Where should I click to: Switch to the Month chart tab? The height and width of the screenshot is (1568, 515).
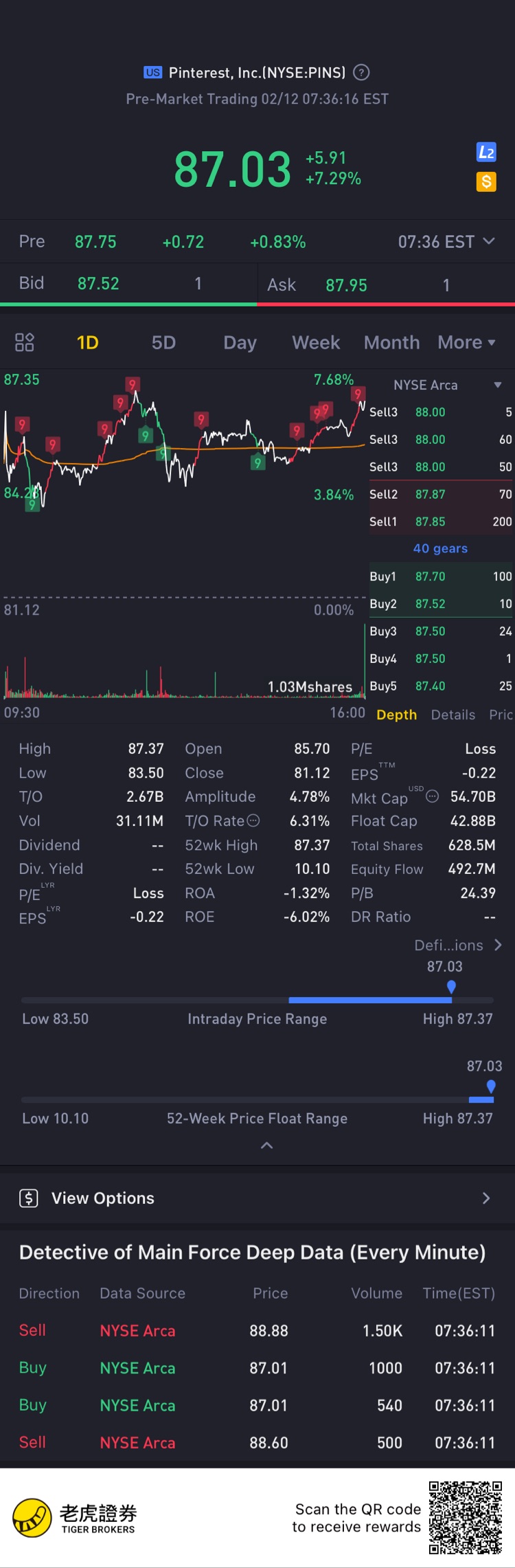pos(391,342)
